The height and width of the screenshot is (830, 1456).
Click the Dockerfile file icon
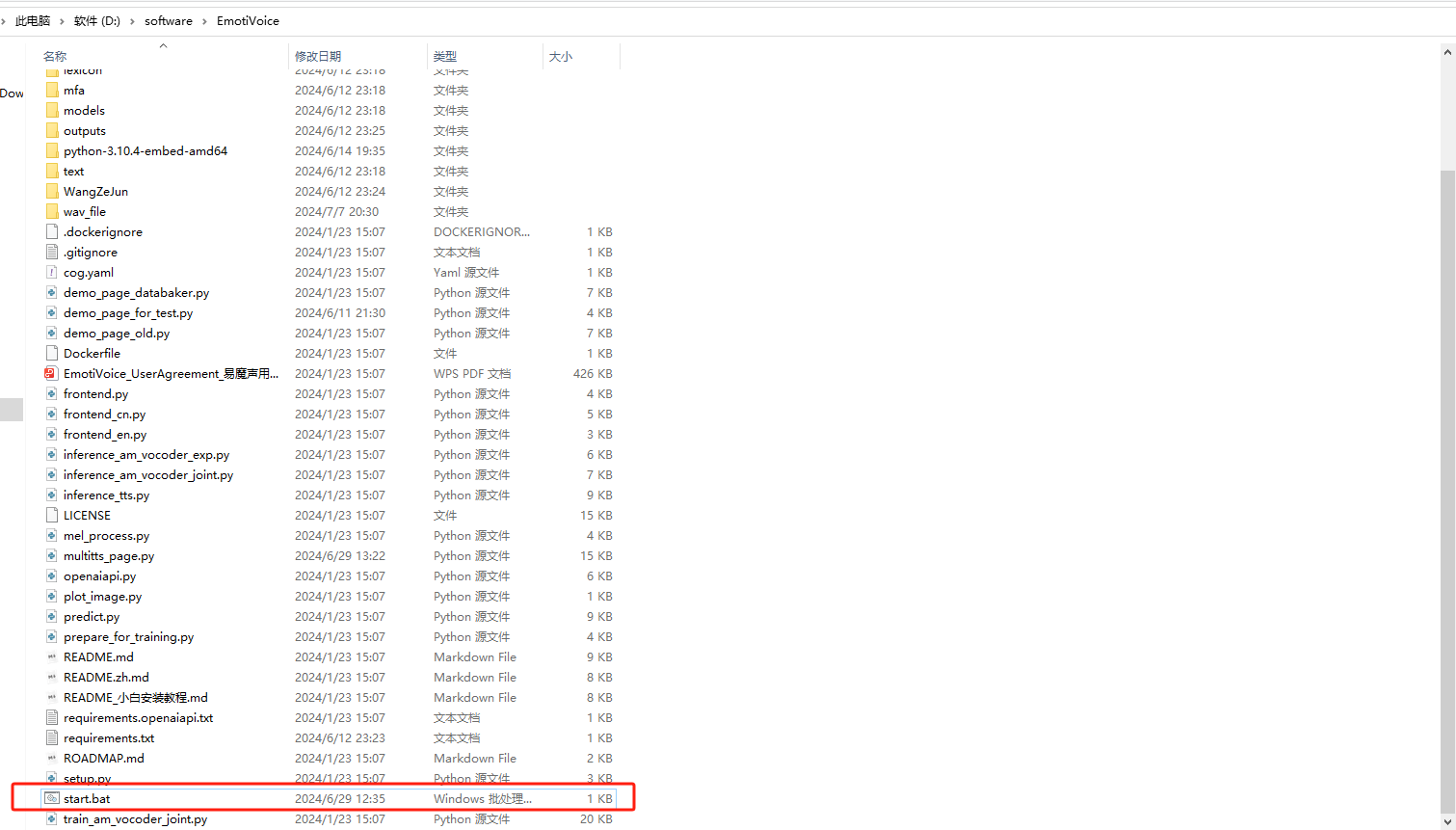52,354
